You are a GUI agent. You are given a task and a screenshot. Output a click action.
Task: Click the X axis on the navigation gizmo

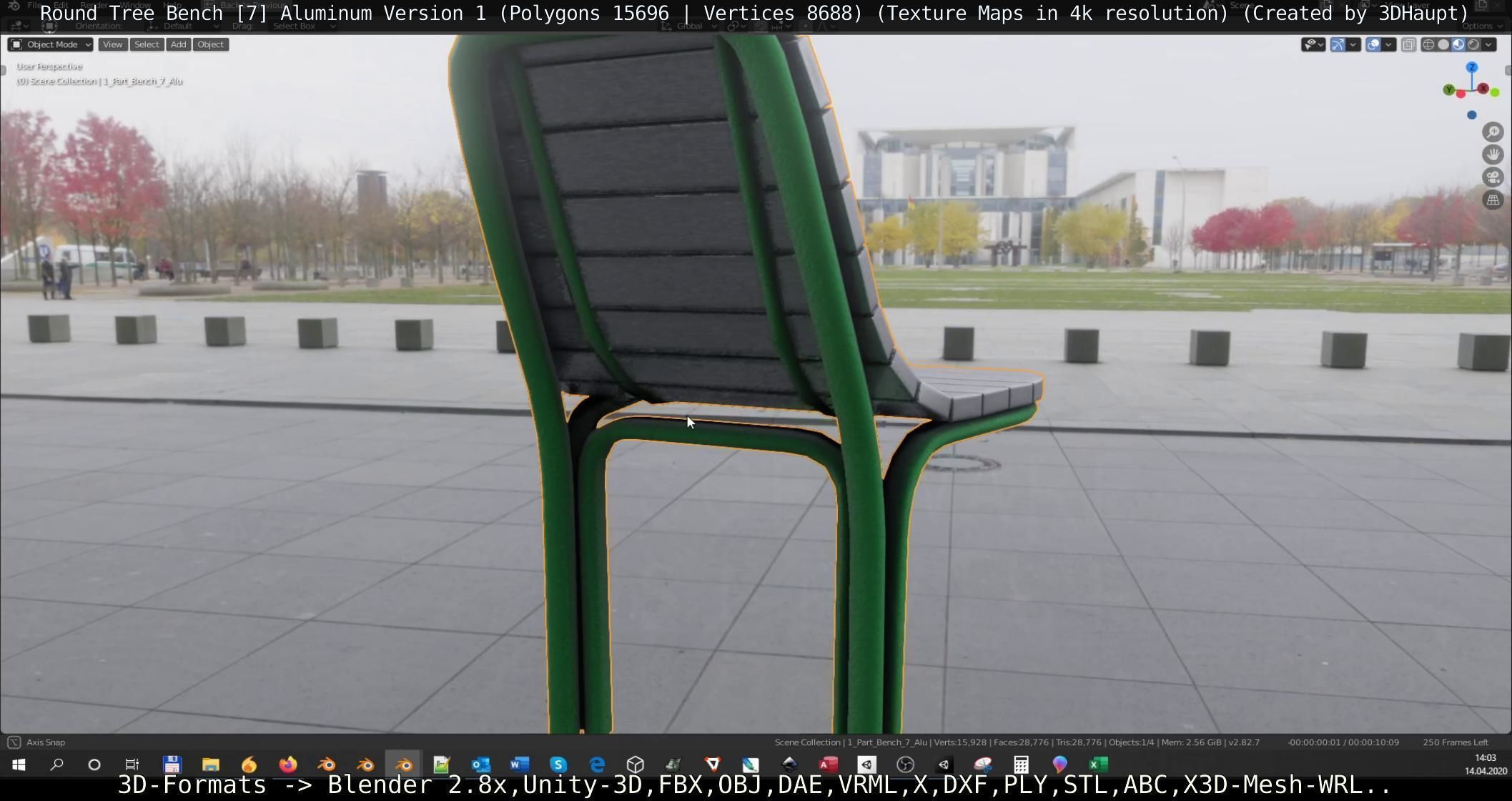point(1483,89)
